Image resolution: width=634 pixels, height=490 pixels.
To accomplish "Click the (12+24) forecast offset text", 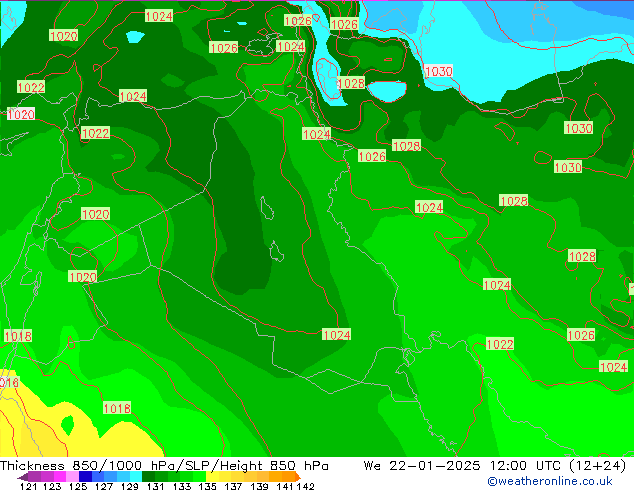I will [597, 466].
